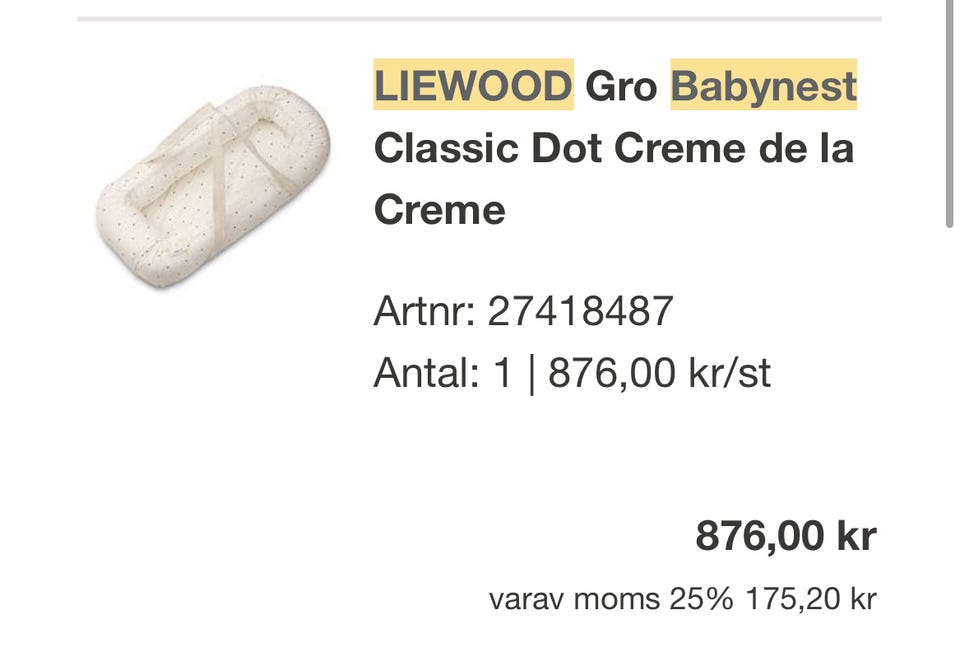This screenshot has width=960, height=652.
Task: Click the horizontal divider above the product
Action: (479, 18)
